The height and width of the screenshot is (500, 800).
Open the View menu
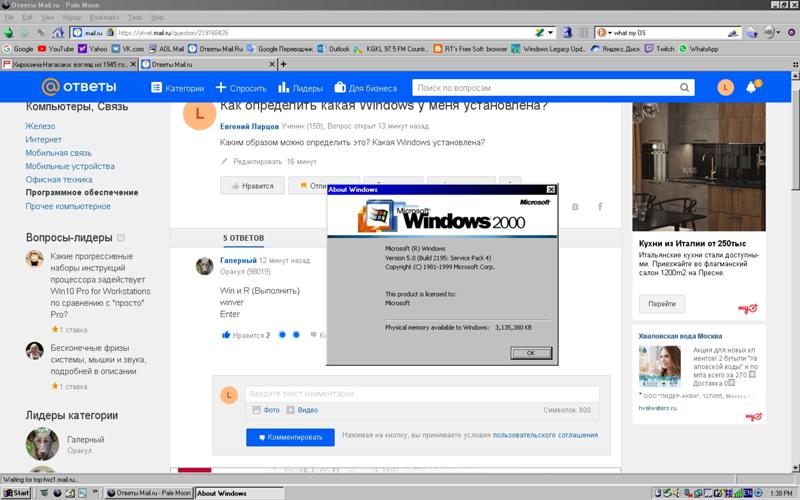(47, 17)
